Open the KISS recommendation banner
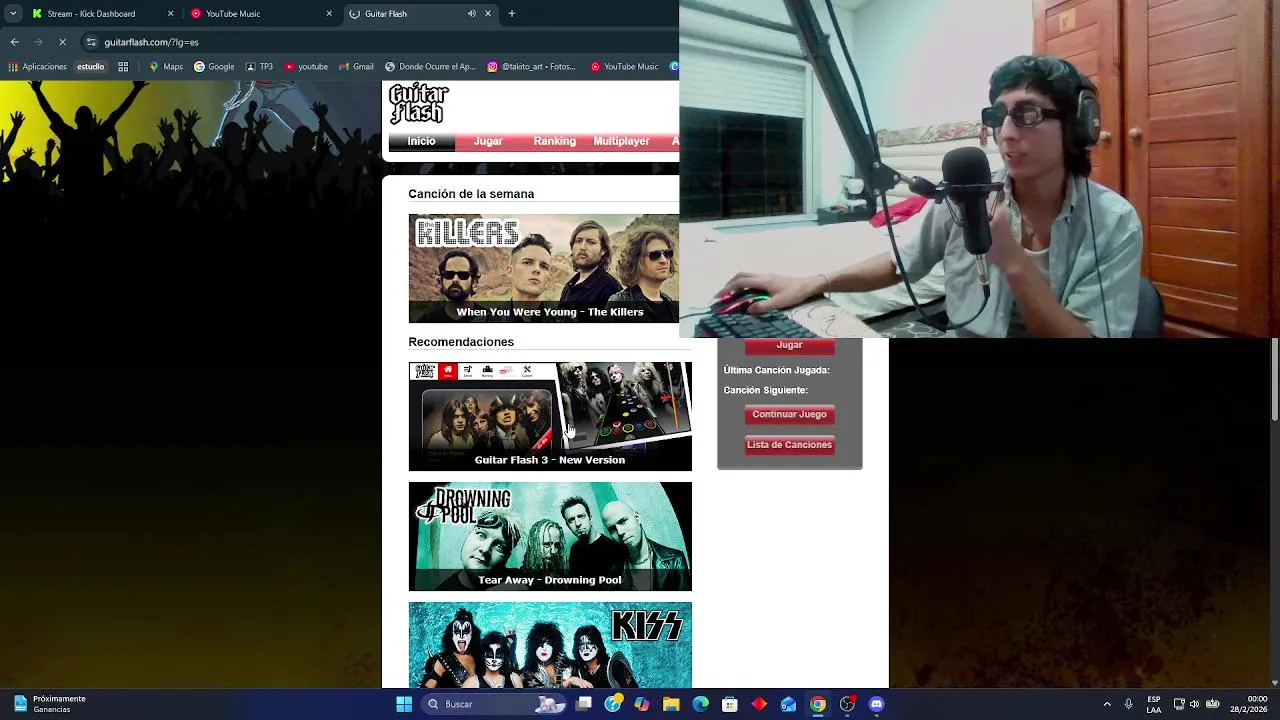The height and width of the screenshot is (720, 1280). [x=550, y=645]
